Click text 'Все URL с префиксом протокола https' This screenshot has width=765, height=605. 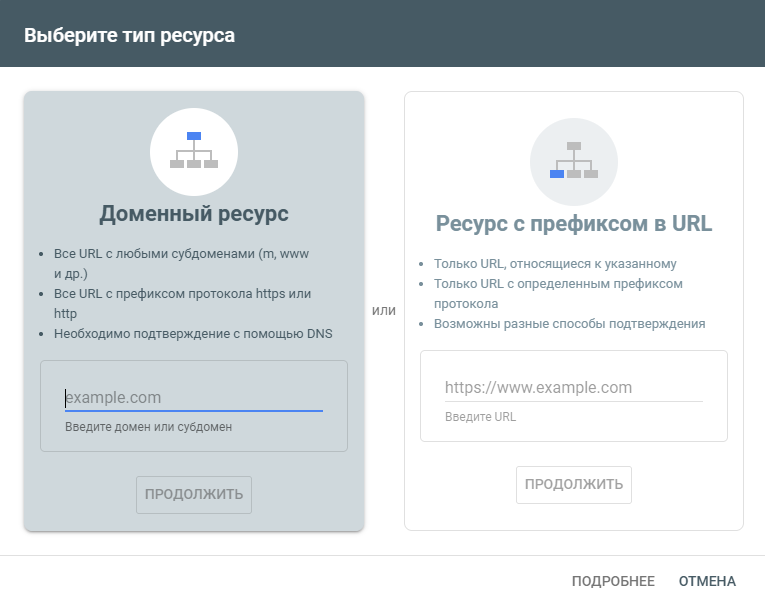(169, 294)
